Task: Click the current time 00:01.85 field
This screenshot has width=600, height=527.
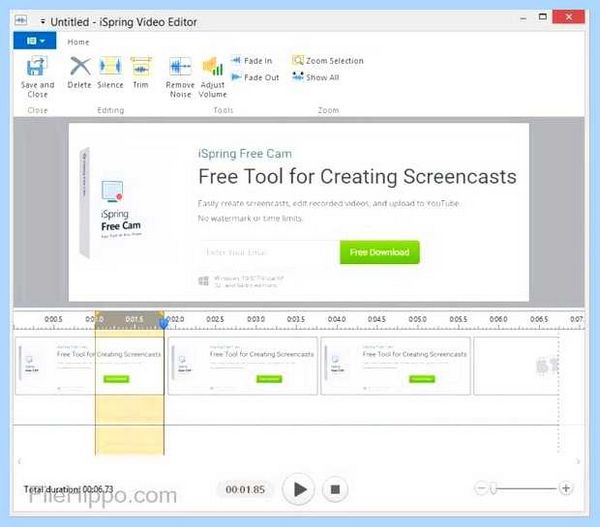Action: (x=245, y=489)
